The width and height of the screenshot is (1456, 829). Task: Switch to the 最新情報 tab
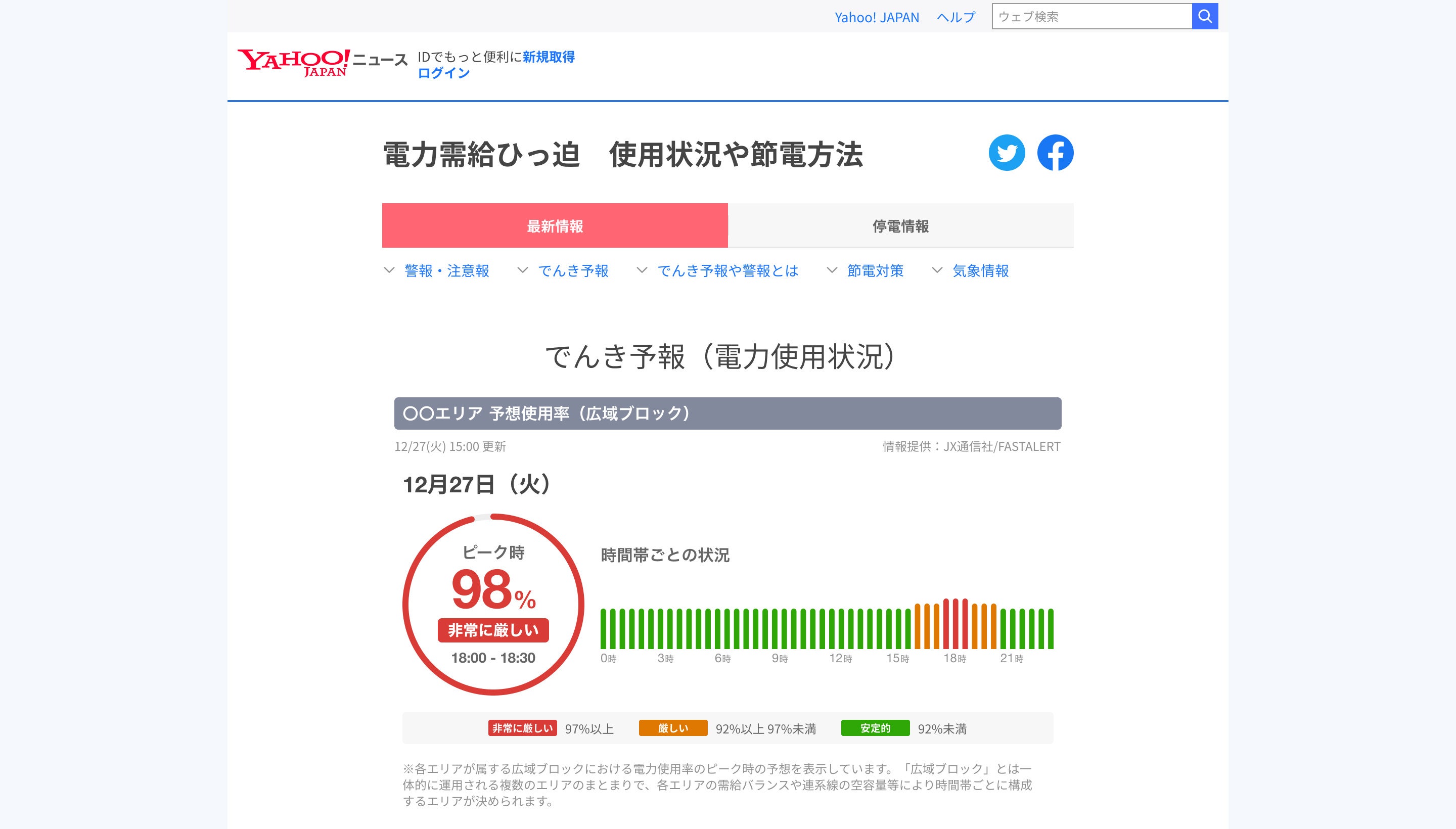[555, 226]
